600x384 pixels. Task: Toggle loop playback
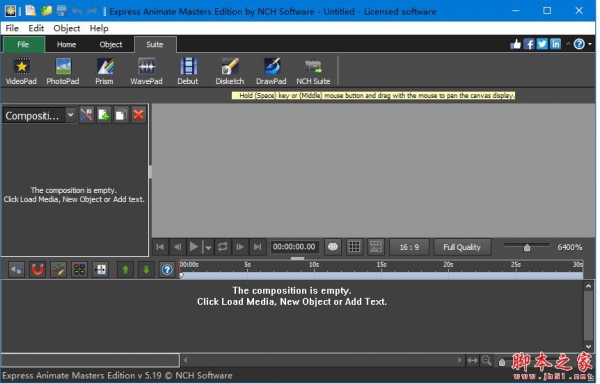coord(223,247)
